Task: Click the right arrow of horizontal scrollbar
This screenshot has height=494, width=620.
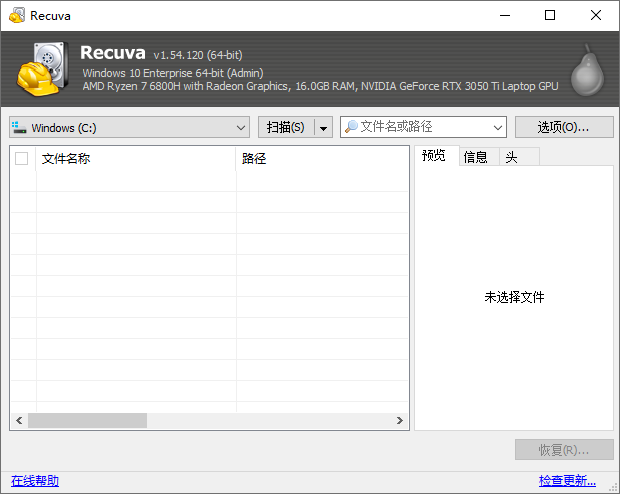Action: [400, 421]
